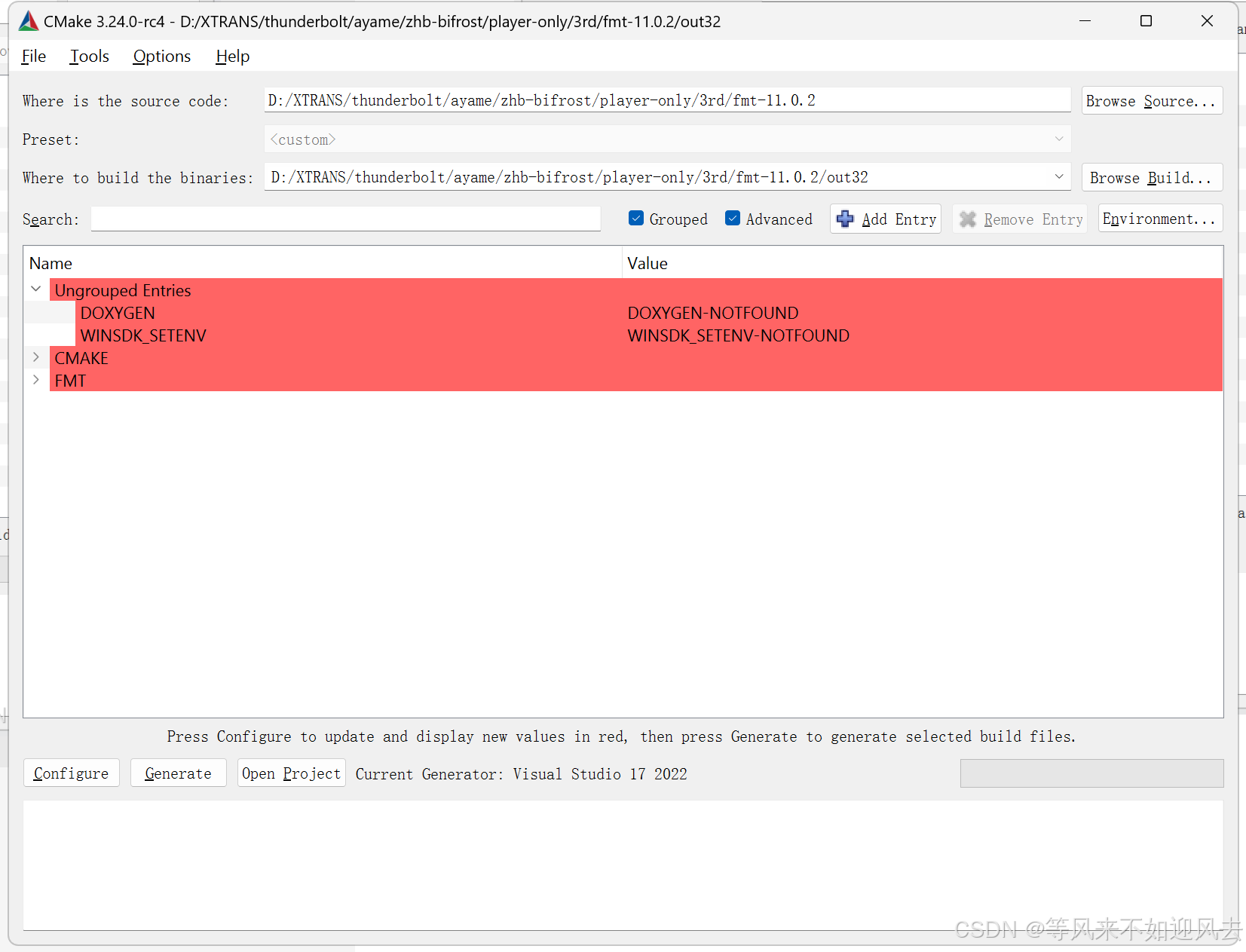Click the blue plus icon on Add Entry

click(x=845, y=219)
